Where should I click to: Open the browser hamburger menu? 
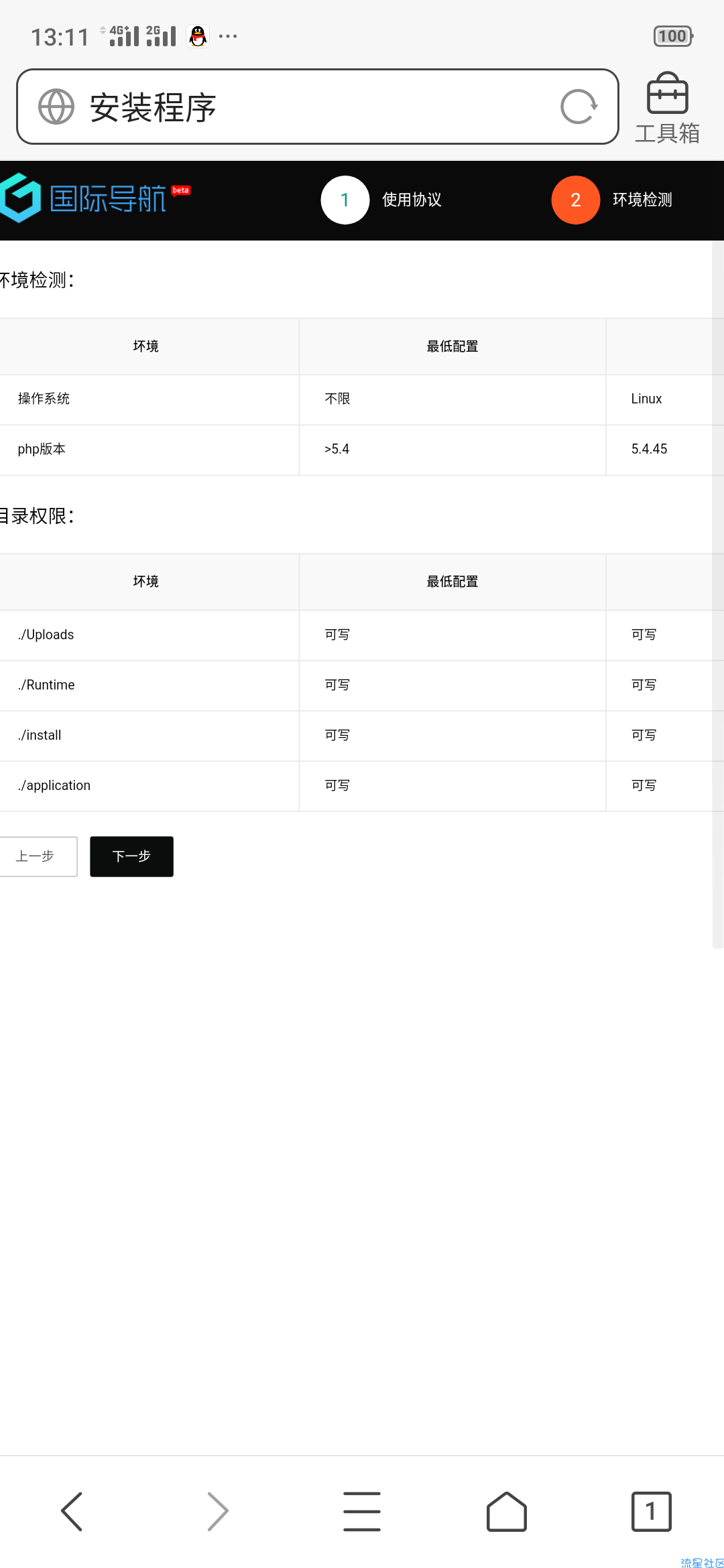[362, 1511]
